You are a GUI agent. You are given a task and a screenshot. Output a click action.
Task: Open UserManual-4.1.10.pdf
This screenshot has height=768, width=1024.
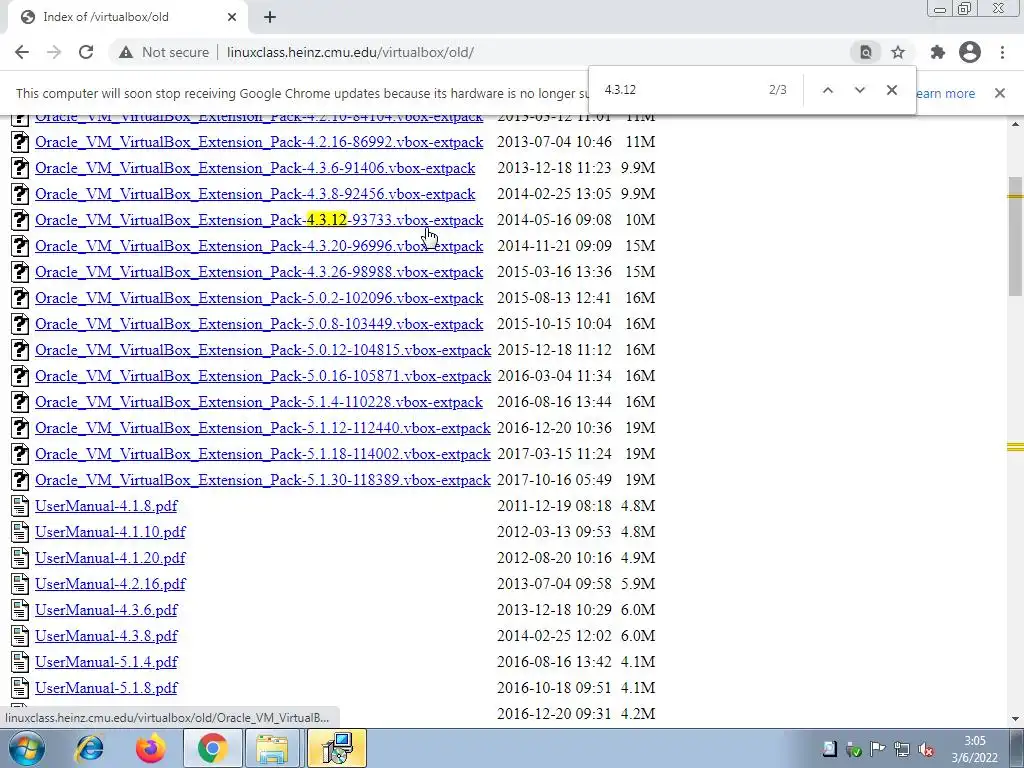(x=110, y=532)
